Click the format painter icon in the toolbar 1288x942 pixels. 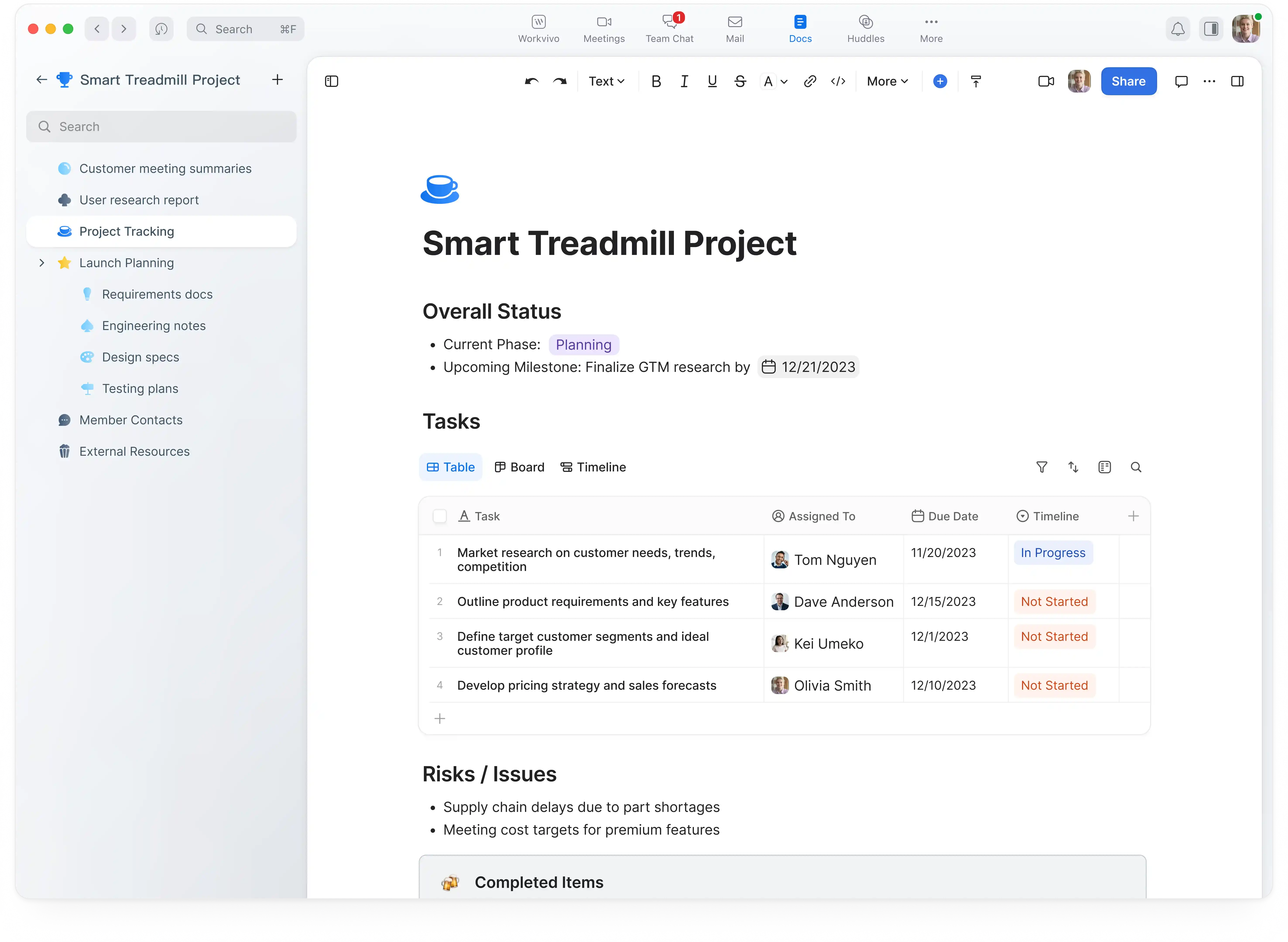(x=976, y=81)
